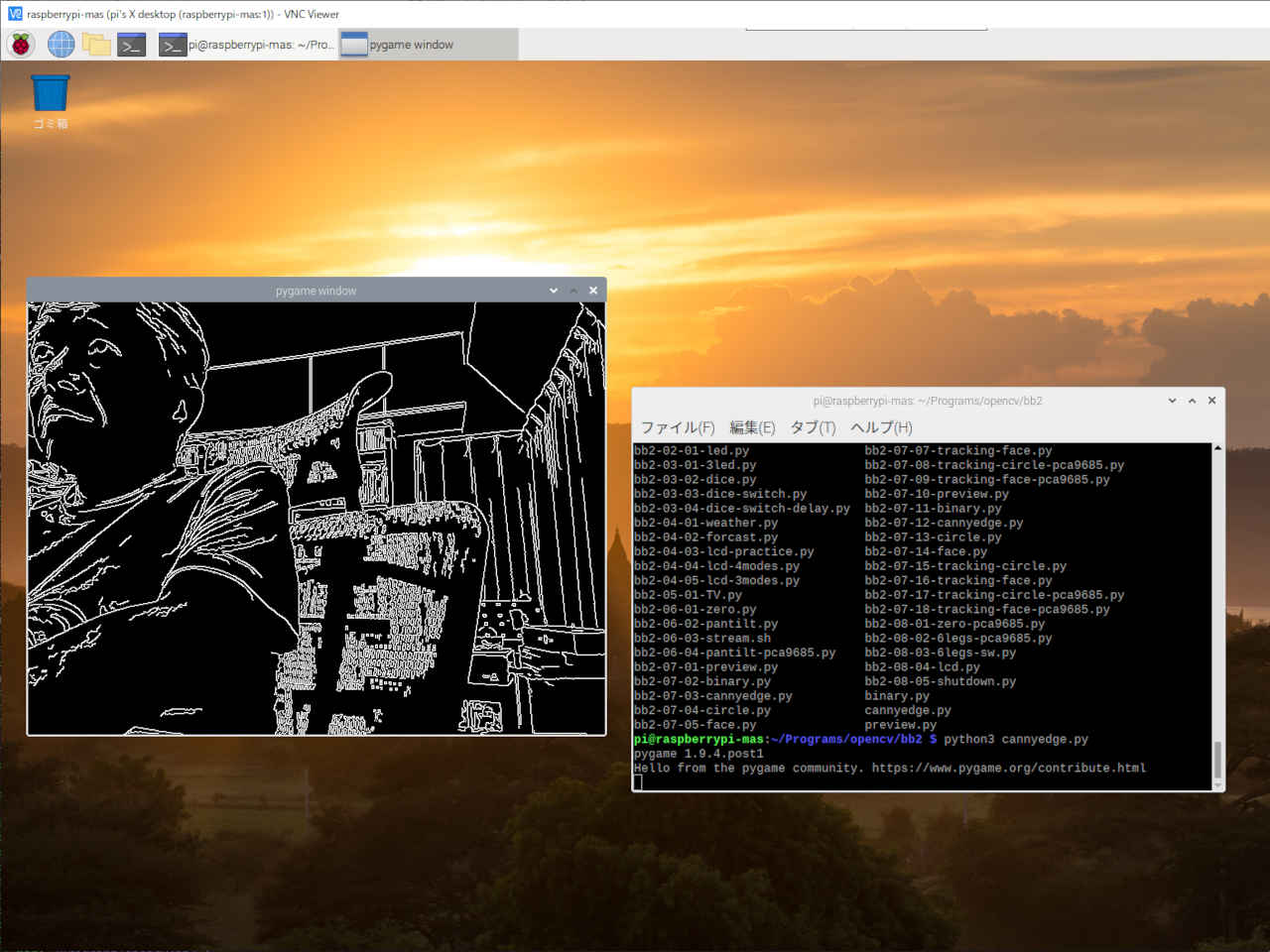
Task: Click the terminal window title text
Action: coord(927,401)
